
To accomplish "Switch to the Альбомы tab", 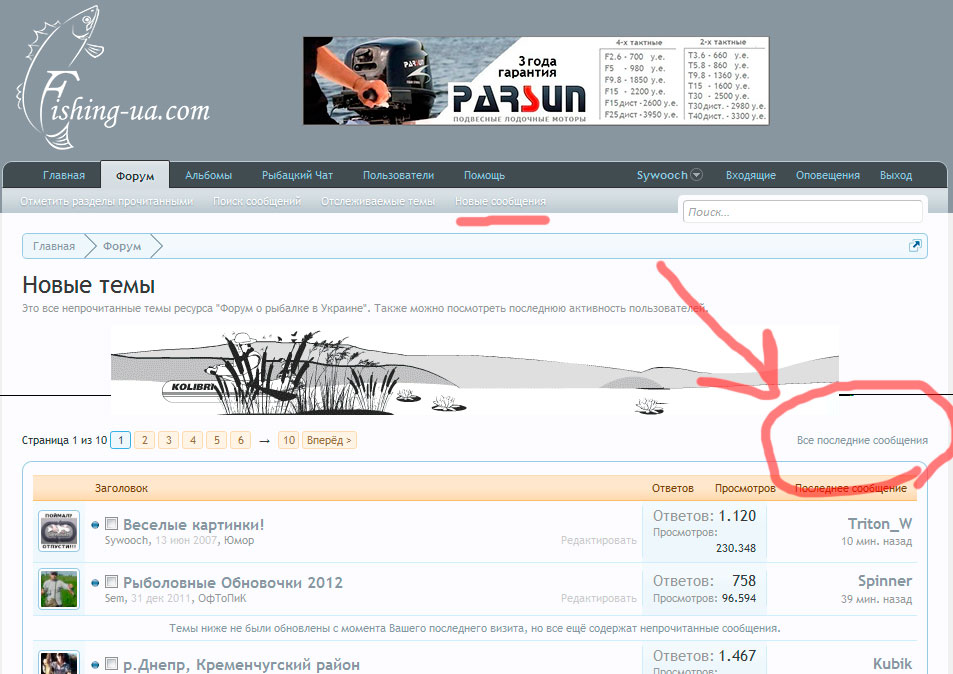I will (x=208, y=175).
